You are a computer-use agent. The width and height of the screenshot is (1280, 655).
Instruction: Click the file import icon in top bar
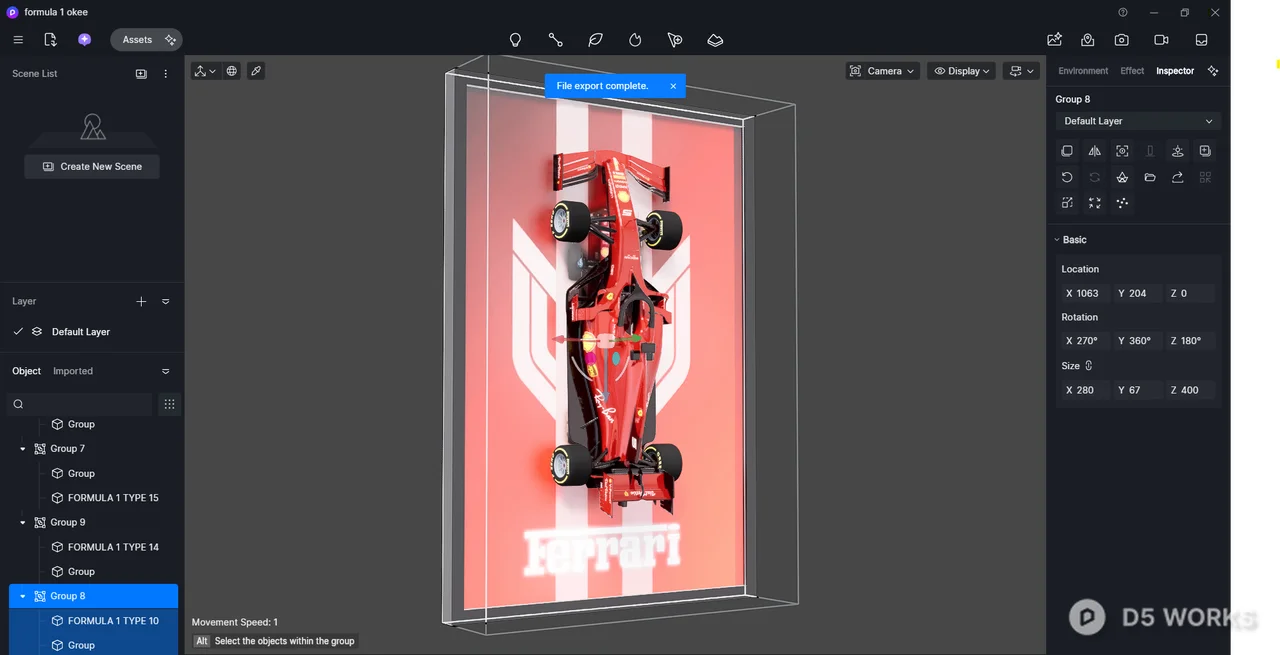[x=50, y=40]
